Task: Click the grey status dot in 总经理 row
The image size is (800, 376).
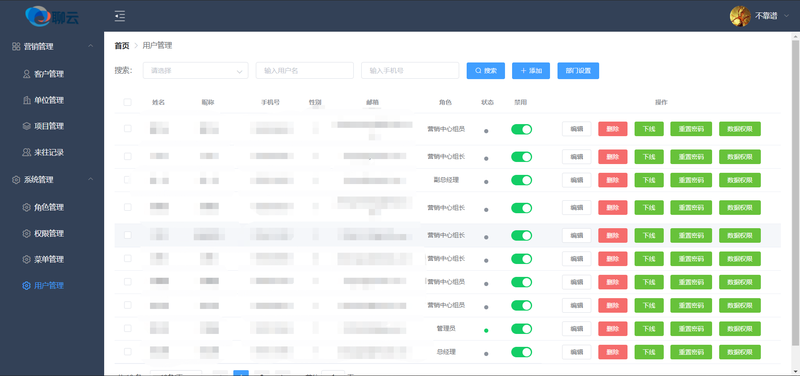Action: coord(486,354)
